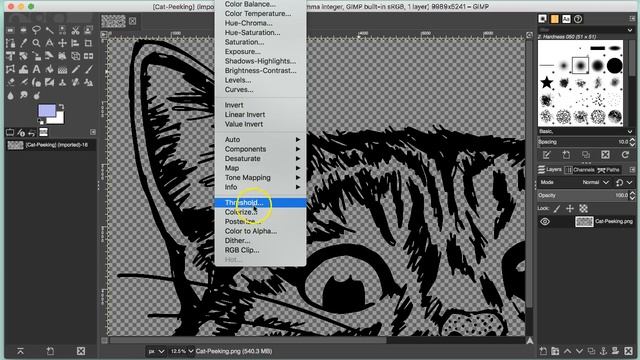Image resolution: width=640 pixels, height=360 pixels.
Task: Select the Move tool
Action: pos(62,43)
